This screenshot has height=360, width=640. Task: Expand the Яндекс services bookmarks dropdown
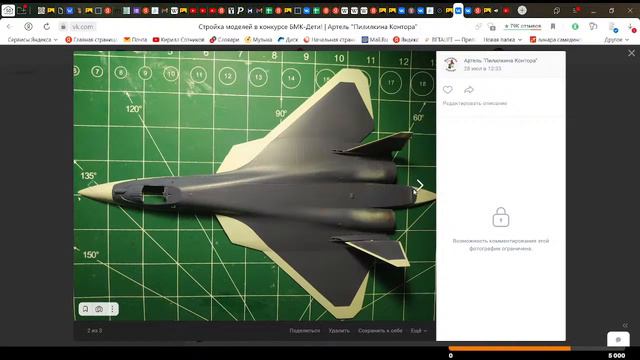click(33, 40)
